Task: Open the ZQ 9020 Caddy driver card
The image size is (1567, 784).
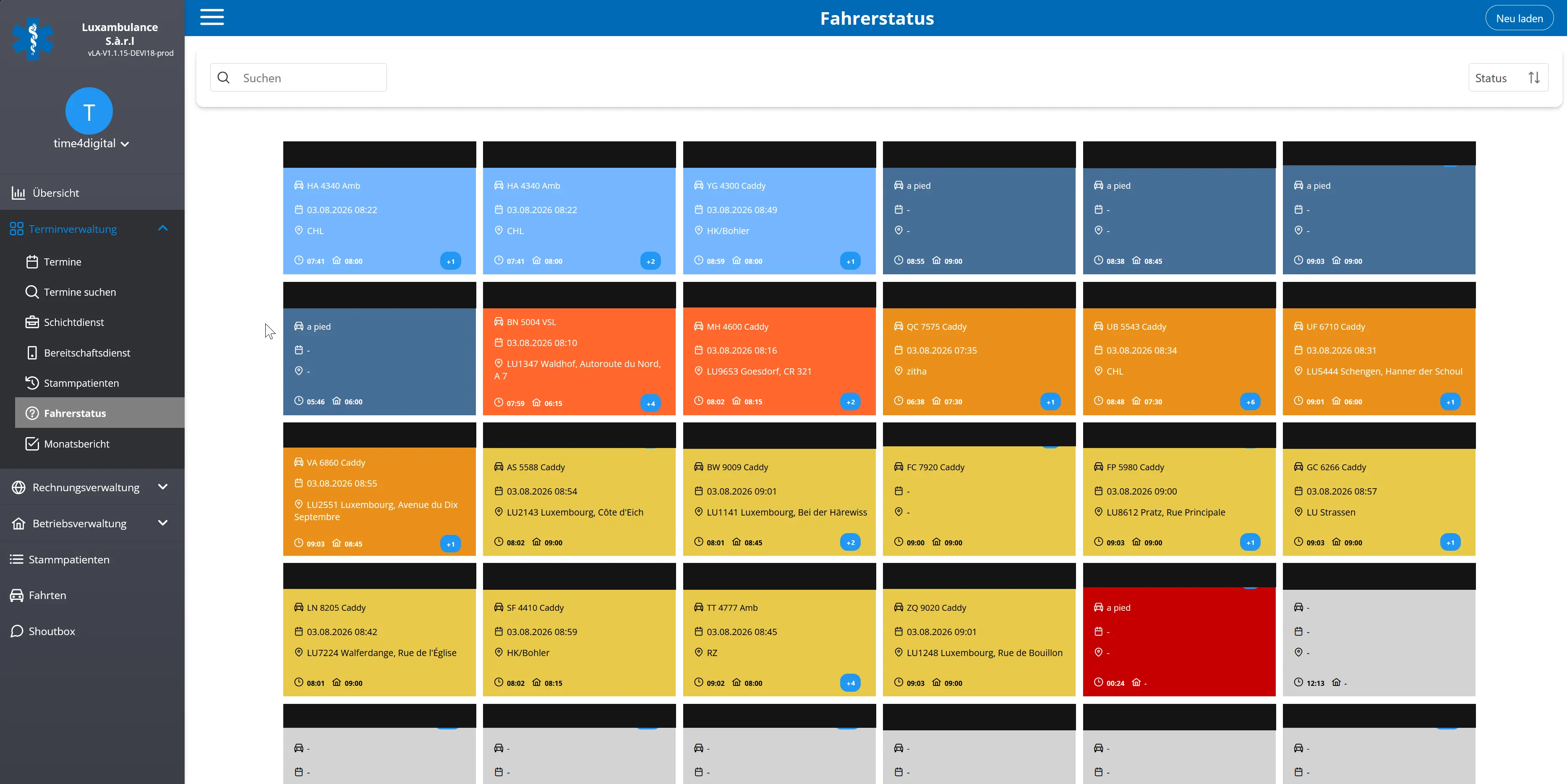Action: 979,630
